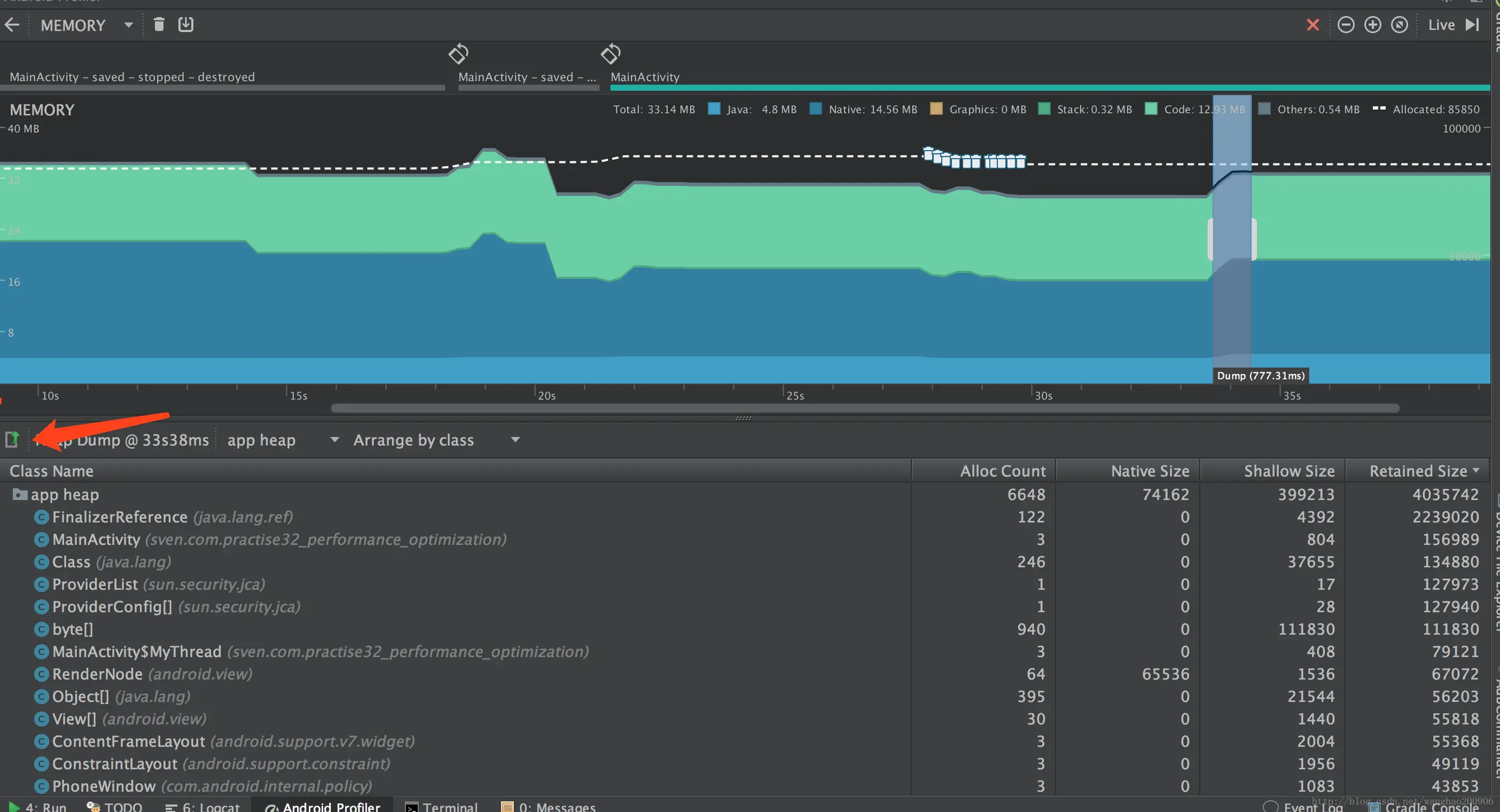Jump to Live timeline
This screenshot has width=1500, height=812.
[1441, 25]
